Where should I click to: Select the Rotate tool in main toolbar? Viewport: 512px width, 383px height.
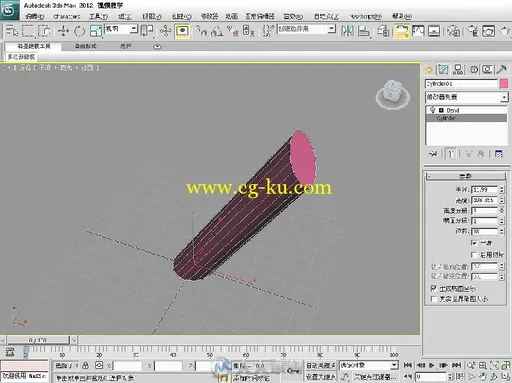coord(79,31)
